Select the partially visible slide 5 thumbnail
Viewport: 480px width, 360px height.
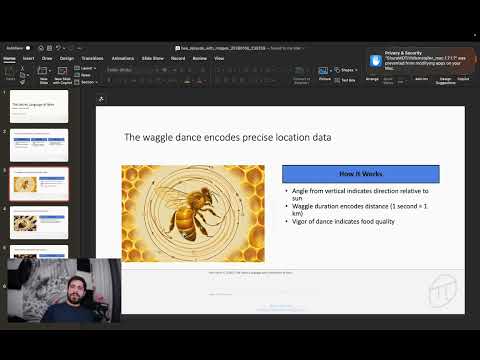pyautogui.click(x=39, y=252)
